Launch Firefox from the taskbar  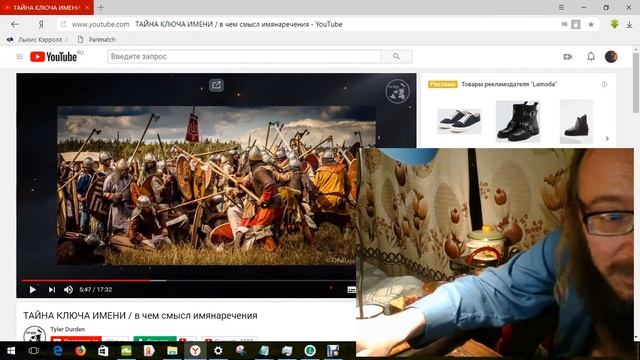coord(80,351)
